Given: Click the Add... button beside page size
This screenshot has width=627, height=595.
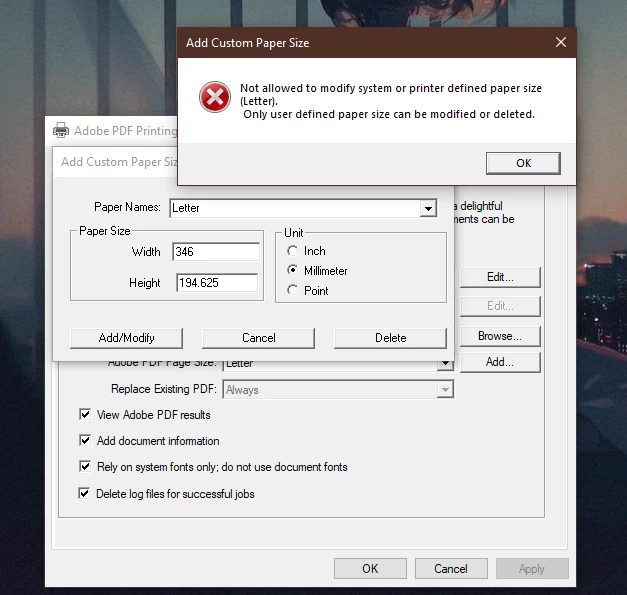Looking at the screenshot, I should click(500, 362).
